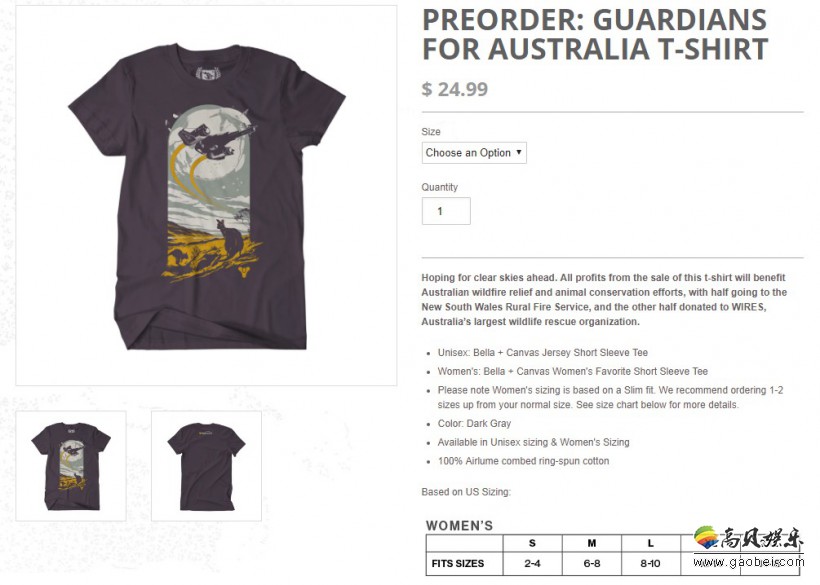
Task: Click the dropdown arrow in Size selector
Action: pyautogui.click(x=519, y=152)
